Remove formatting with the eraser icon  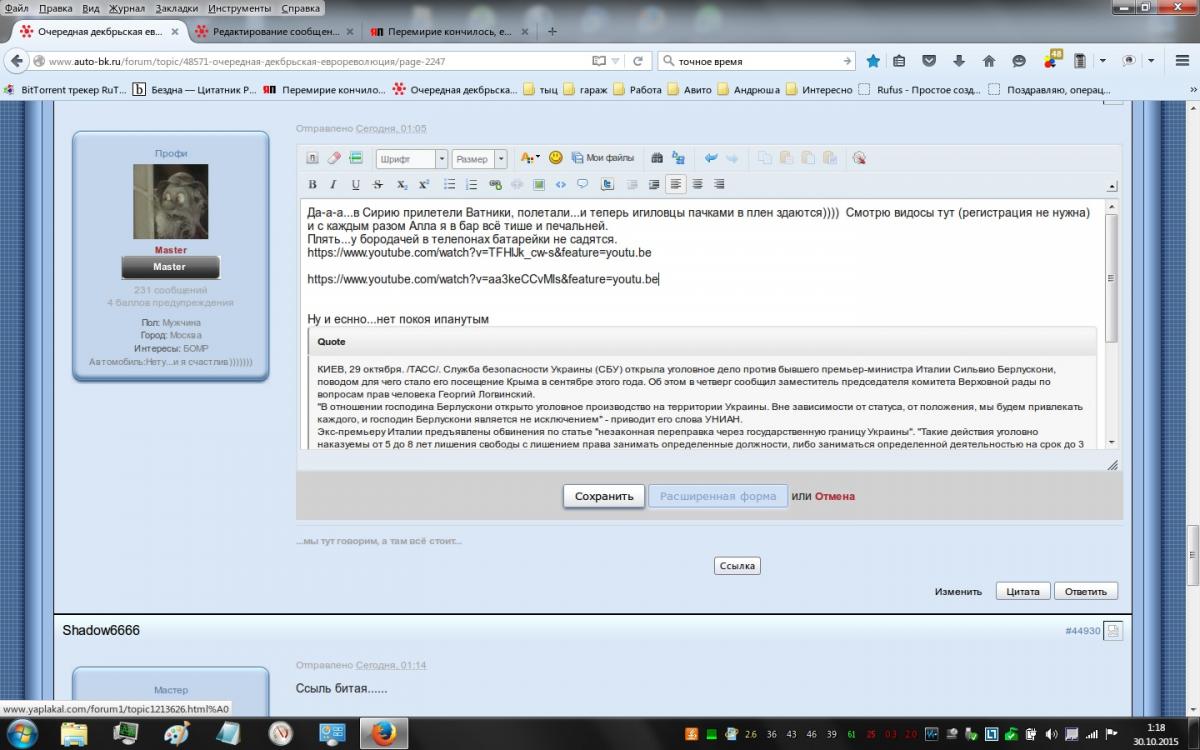[334, 158]
